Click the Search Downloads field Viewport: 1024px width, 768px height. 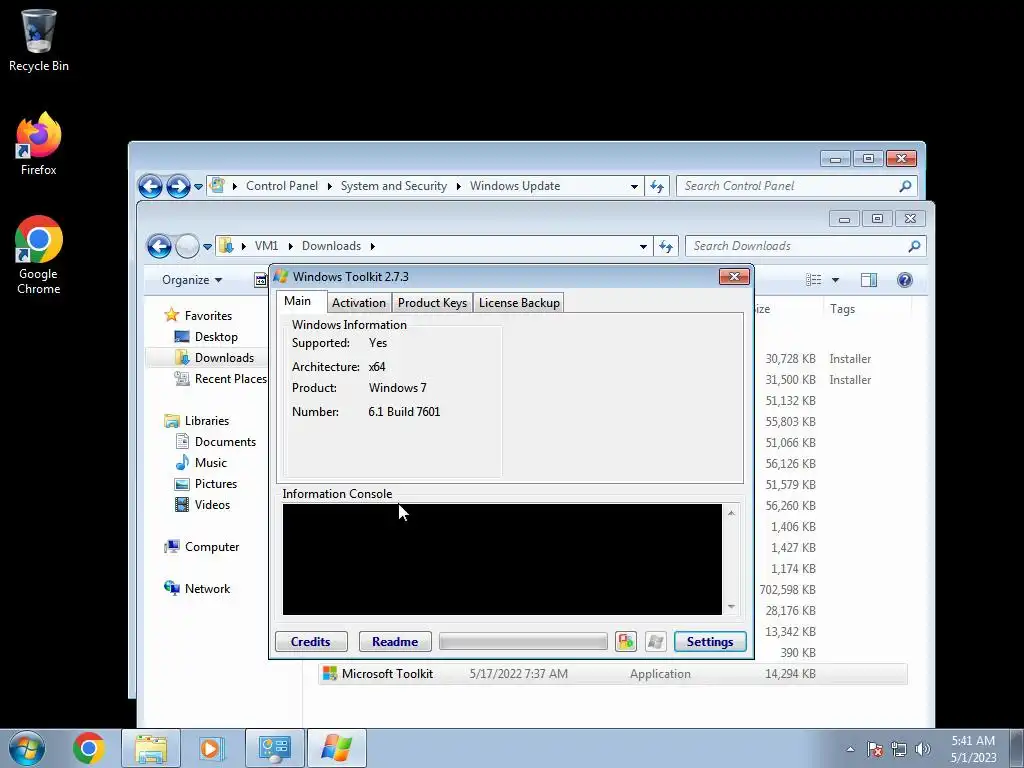pyautogui.click(x=806, y=246)
